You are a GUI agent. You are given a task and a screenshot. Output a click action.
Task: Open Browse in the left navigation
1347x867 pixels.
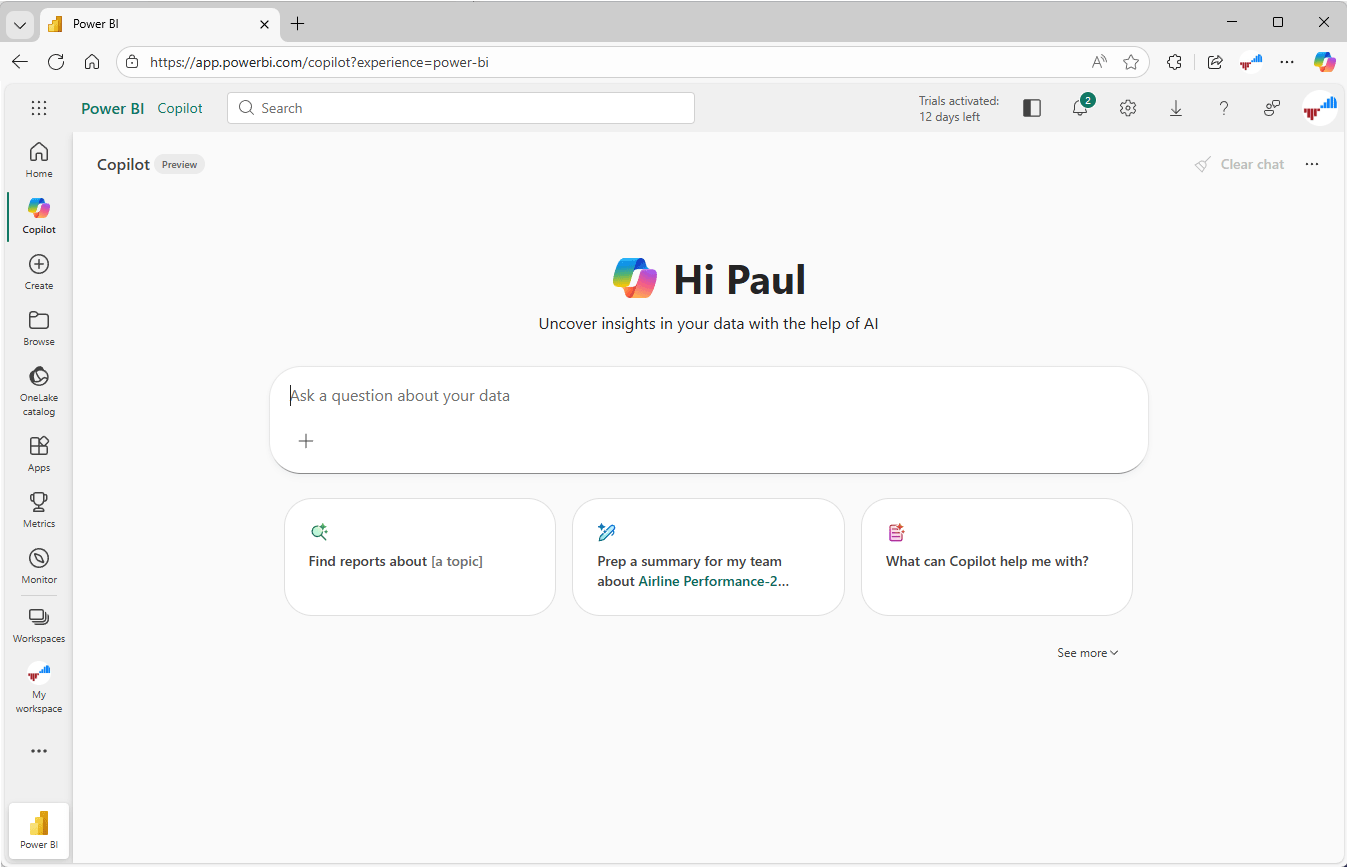coord(39,328)
